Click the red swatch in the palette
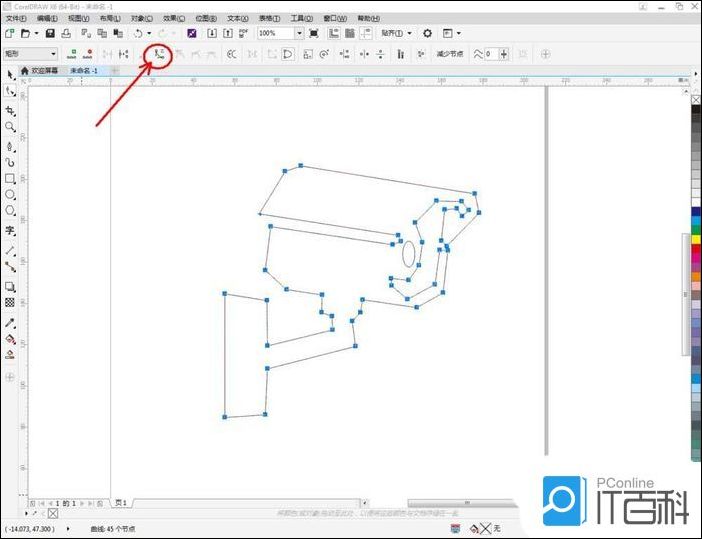Viewport: 702px width, 539px height. tap(696, 249)
